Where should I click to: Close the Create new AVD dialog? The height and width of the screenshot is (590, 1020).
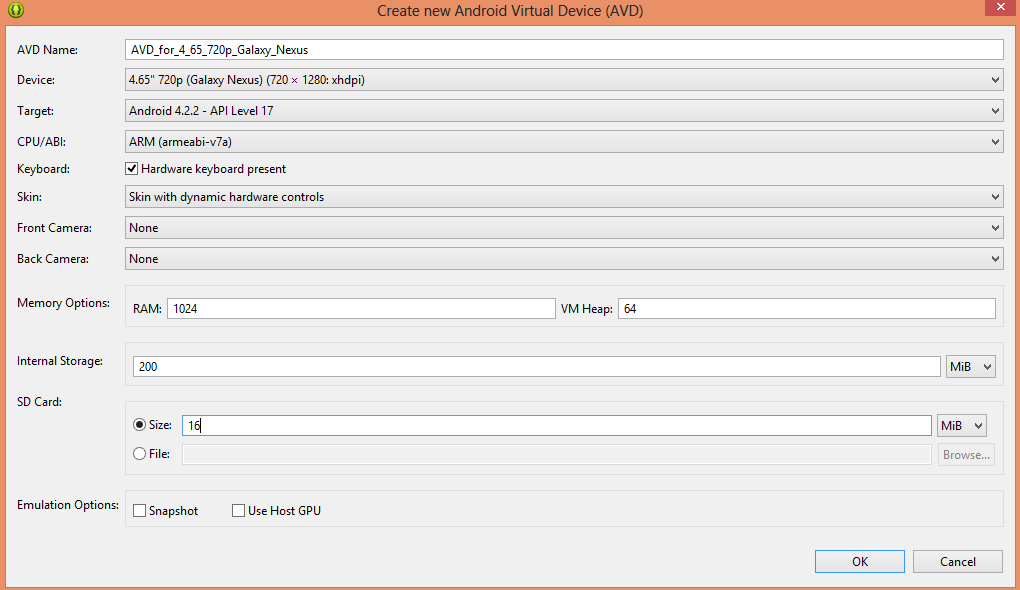(1001, 7)
